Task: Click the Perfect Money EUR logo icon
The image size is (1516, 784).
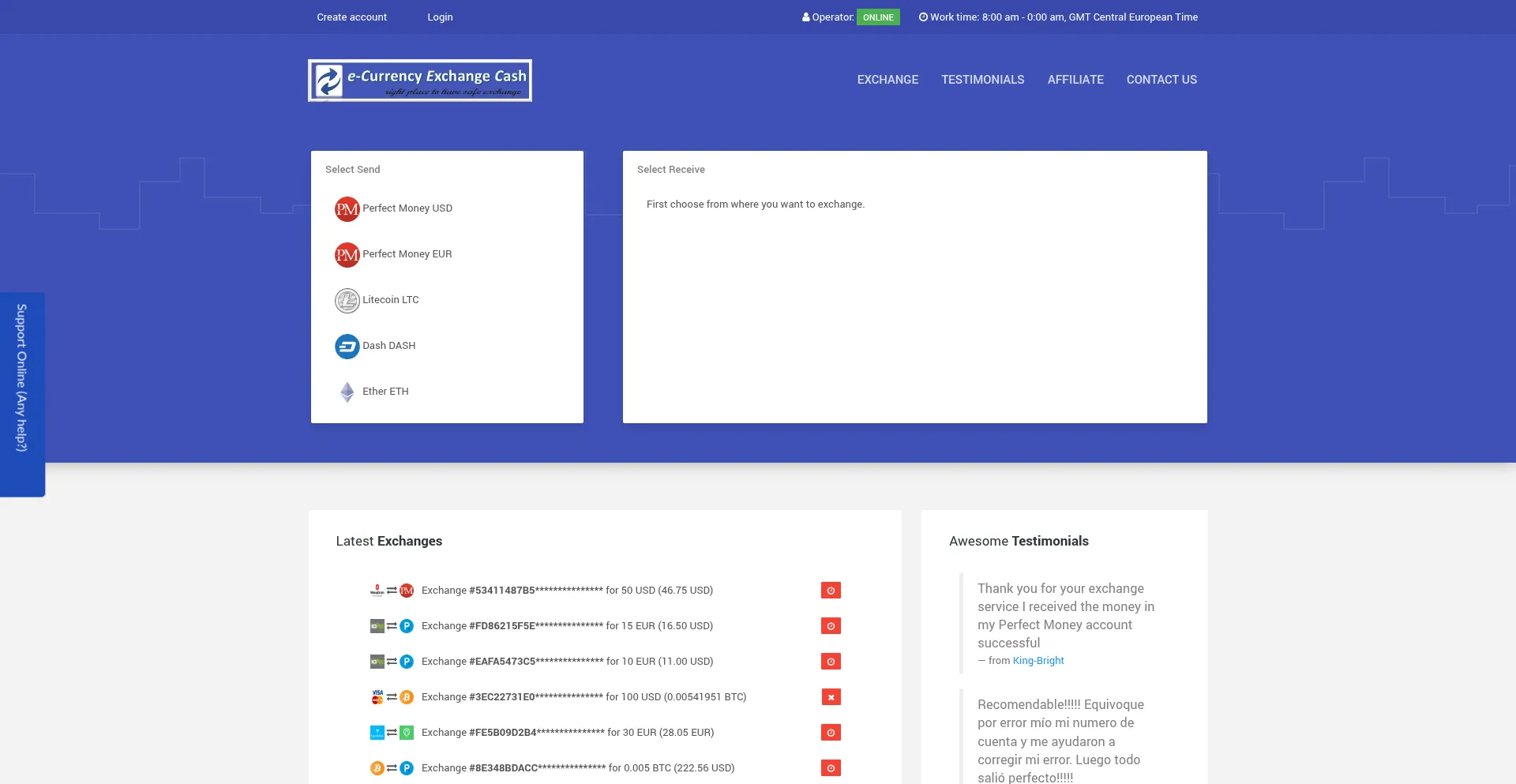Action: pos(347,255)
